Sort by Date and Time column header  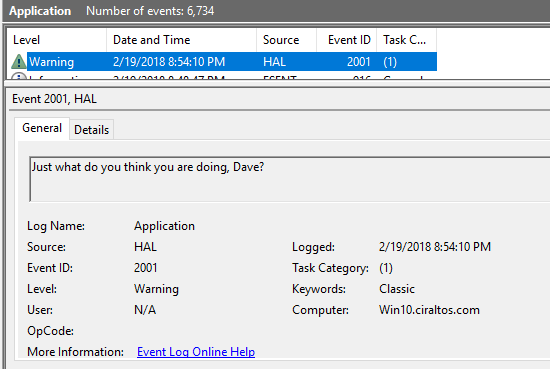(x=181, y=40)
